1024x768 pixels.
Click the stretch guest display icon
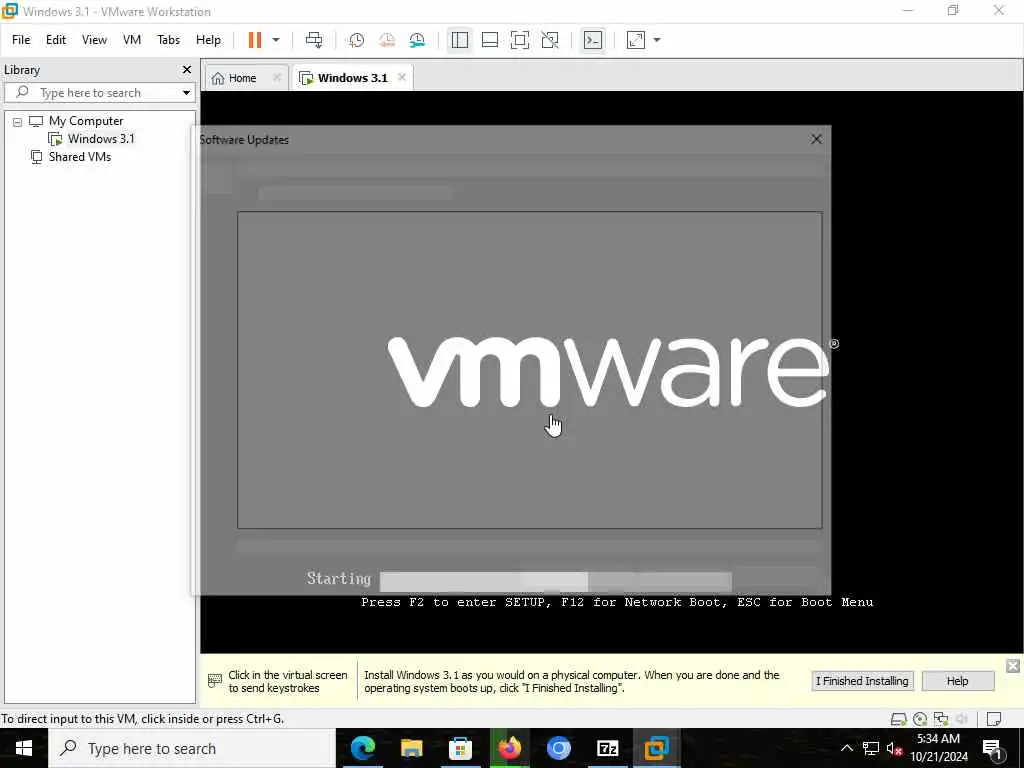635,40
